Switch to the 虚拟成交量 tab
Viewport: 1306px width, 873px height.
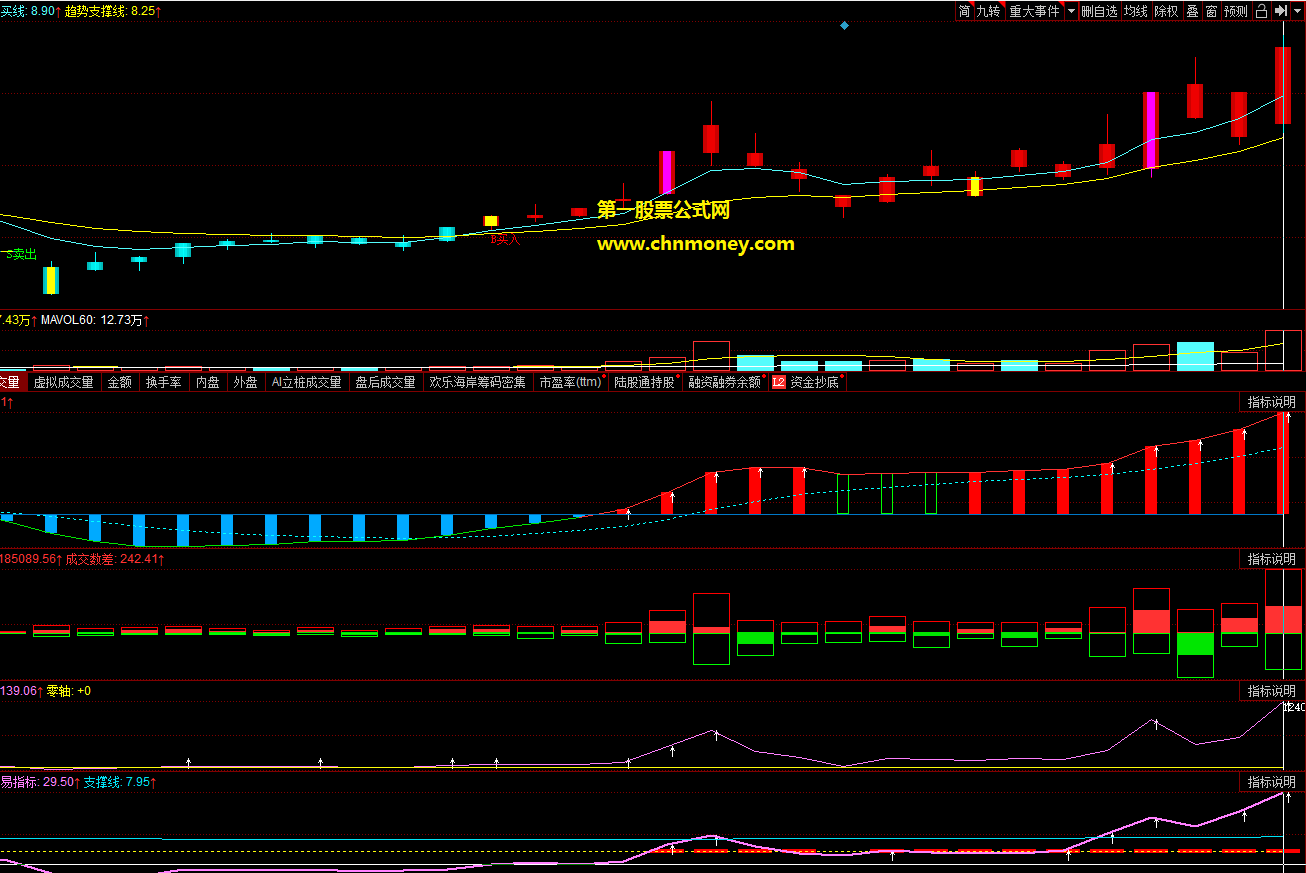click(x=63, y=382)
